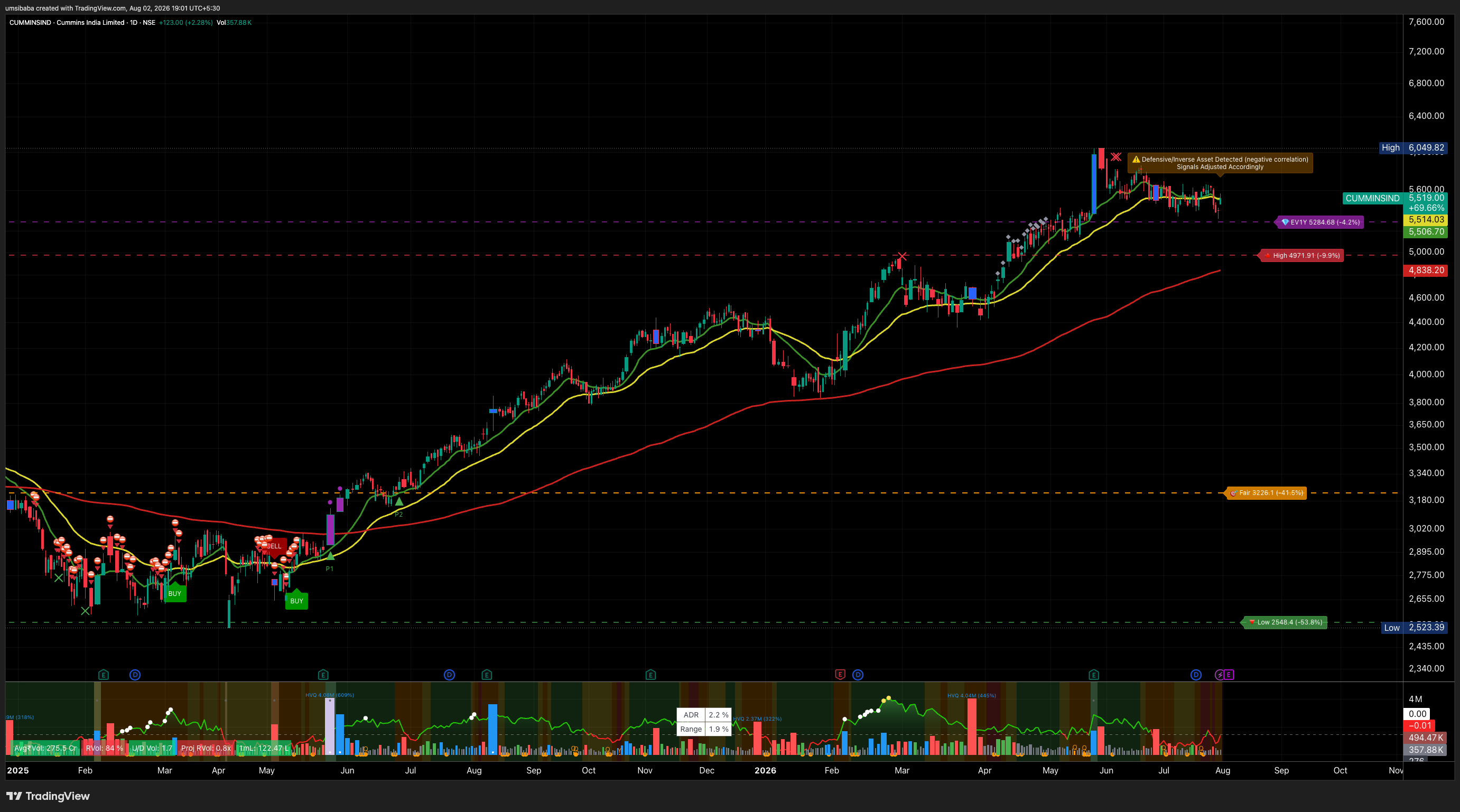Click the Avg₹Vol: 275.5 Cr stat chip
The image size is (1460, 812).
click(45, 748)
